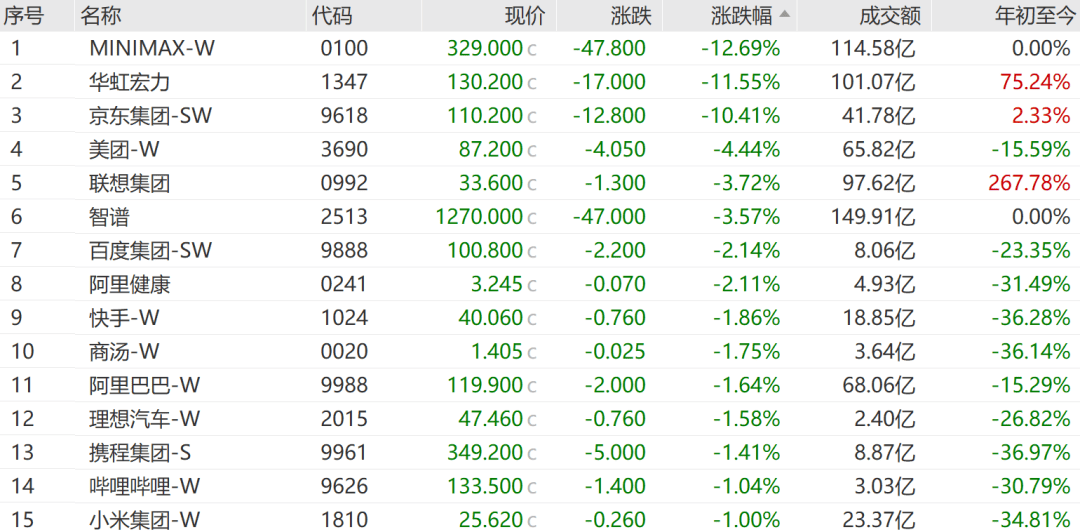Click the 现价 column header

(525, 15)
